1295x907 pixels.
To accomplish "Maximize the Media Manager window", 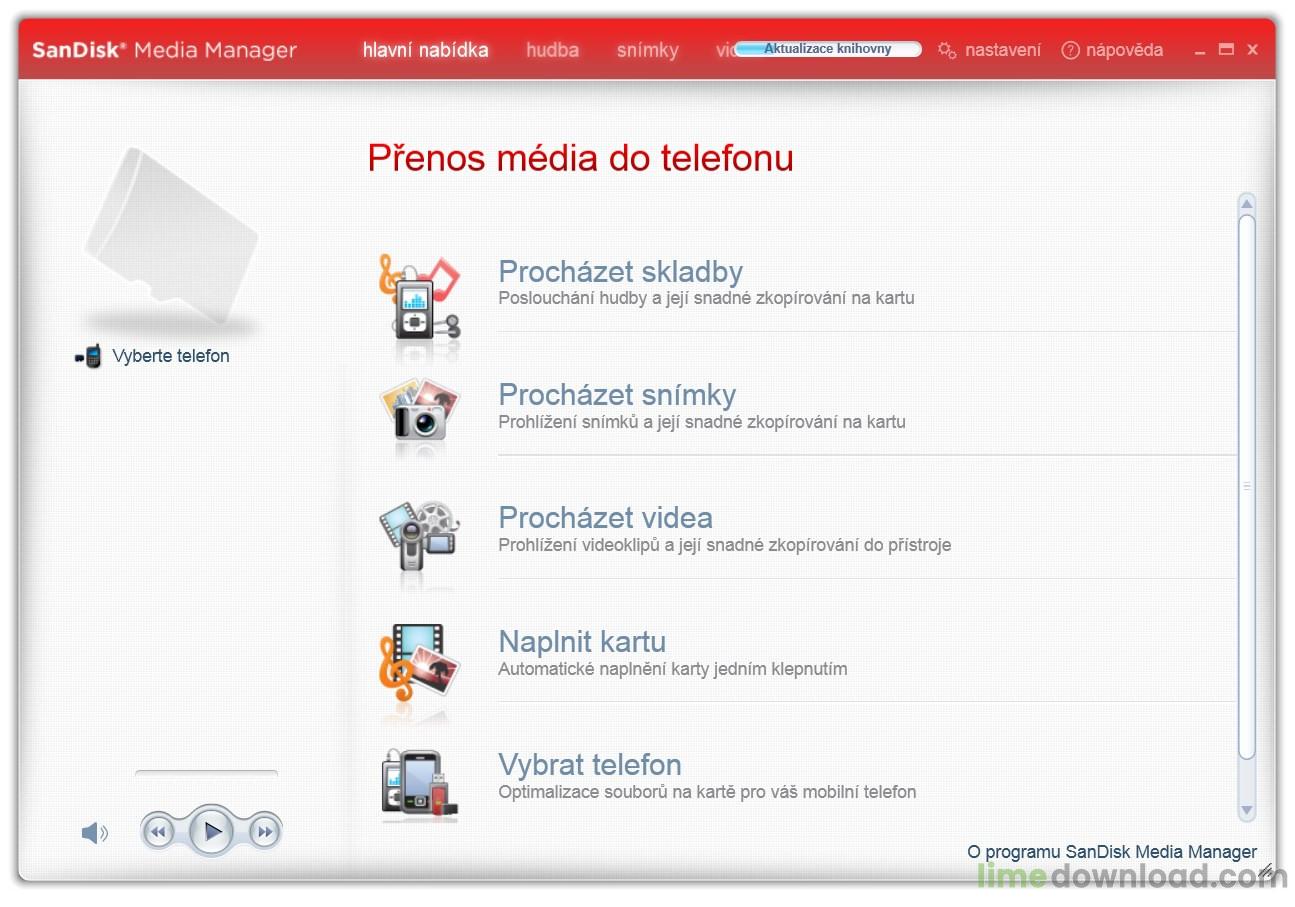I will [1226, 49].
